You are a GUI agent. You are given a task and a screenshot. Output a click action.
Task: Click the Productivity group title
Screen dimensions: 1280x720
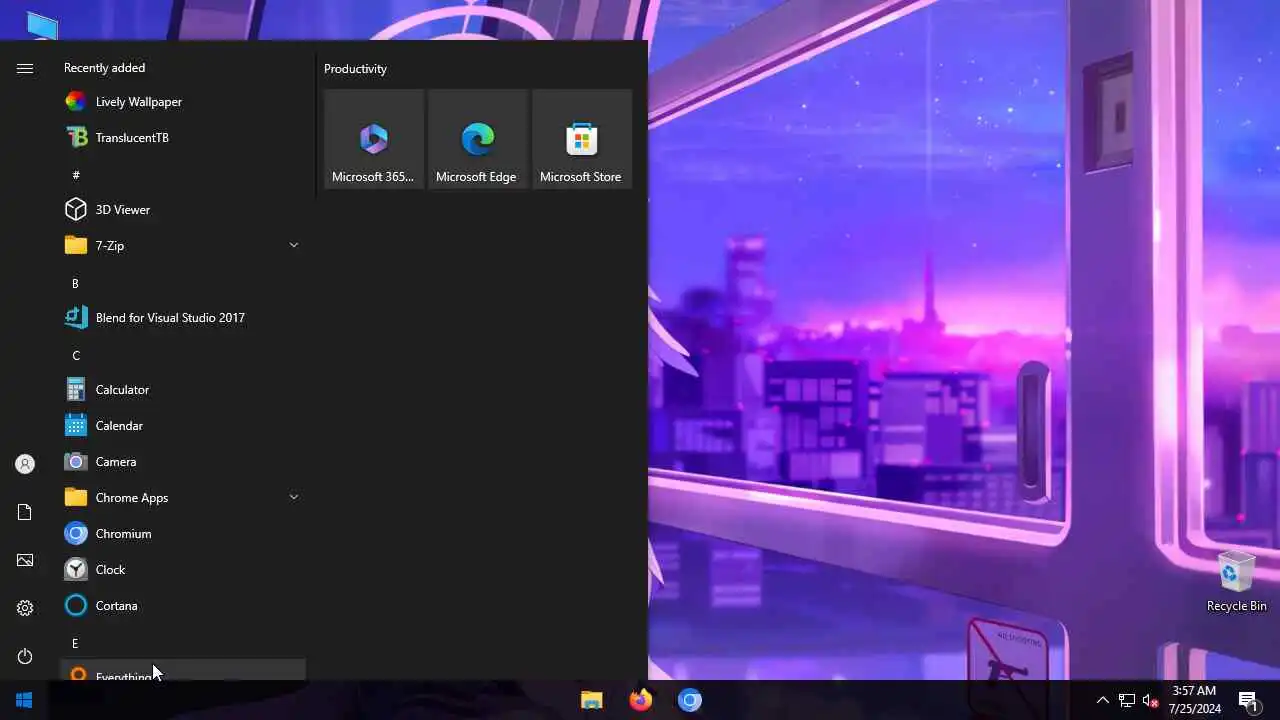tap(355, 69)
